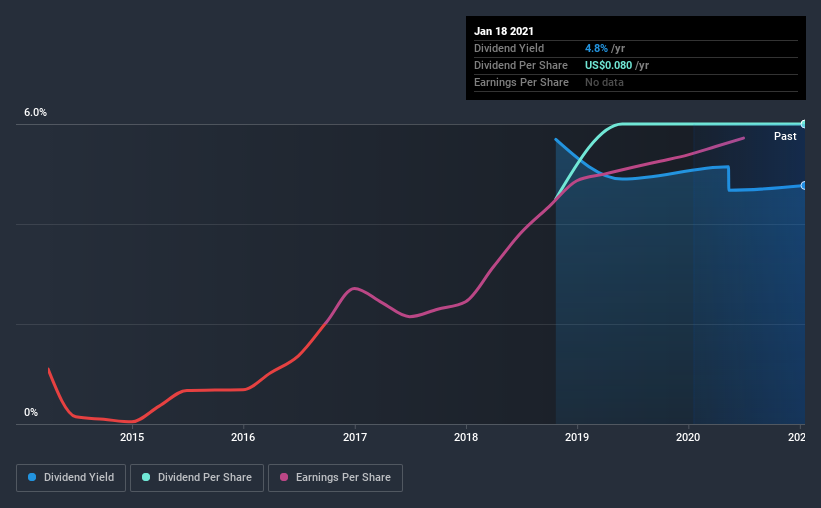Click the Past label on chart
The width and height of the screenshot is (821, 508).
tap(785, 136)
